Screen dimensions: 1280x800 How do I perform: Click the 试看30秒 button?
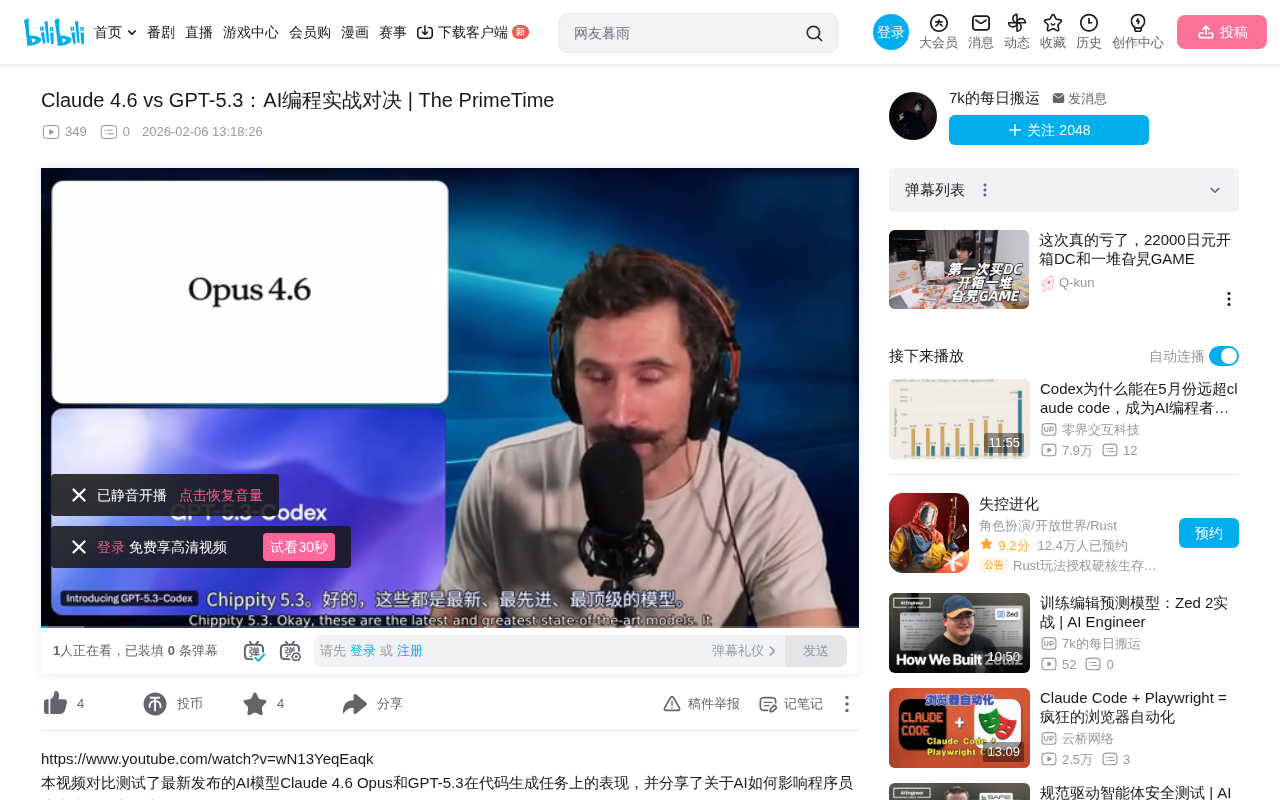pos(299,547)
